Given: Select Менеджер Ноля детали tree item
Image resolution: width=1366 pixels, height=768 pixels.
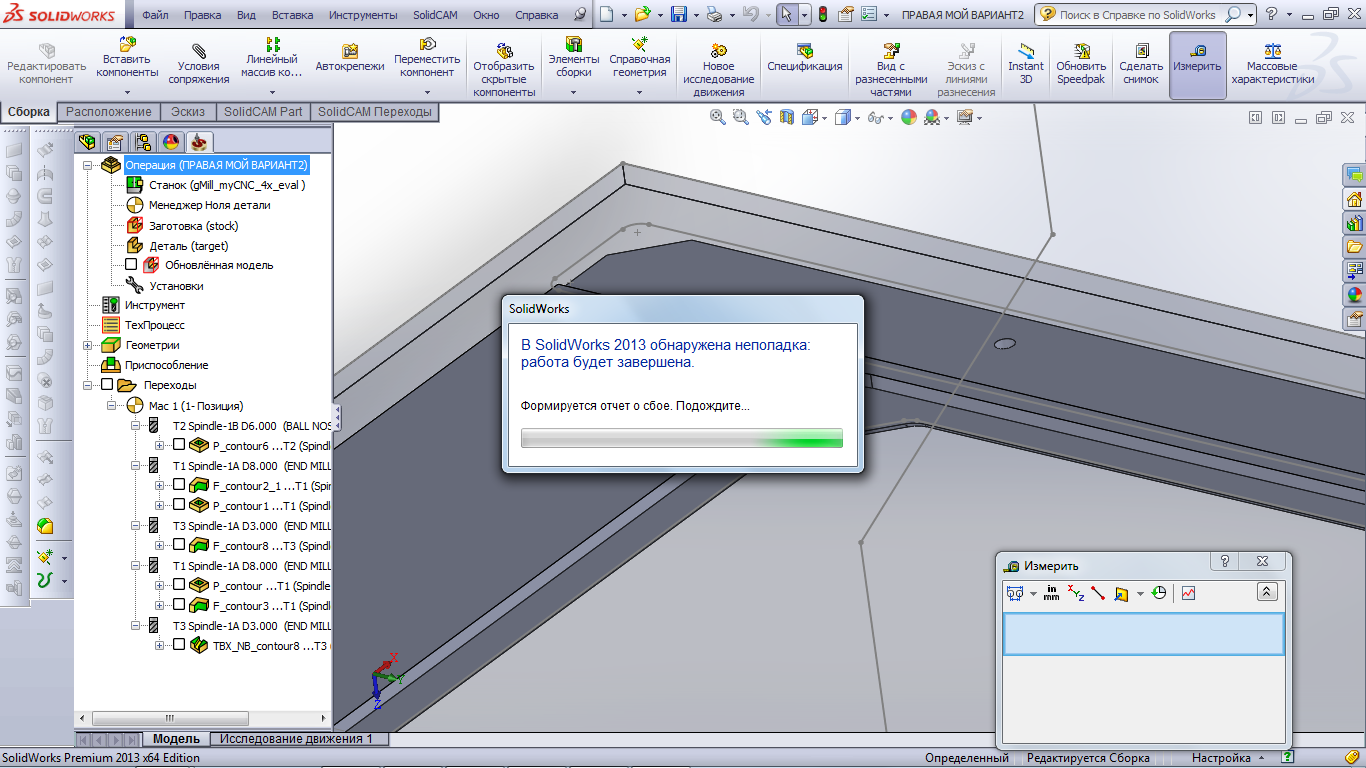Looking at the screenshot, I should pos(210,205).
